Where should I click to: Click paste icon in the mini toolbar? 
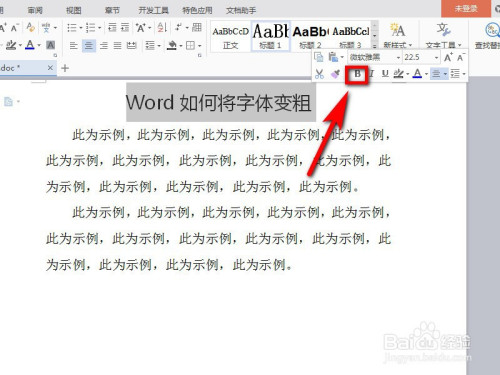(x=333, y=57)
